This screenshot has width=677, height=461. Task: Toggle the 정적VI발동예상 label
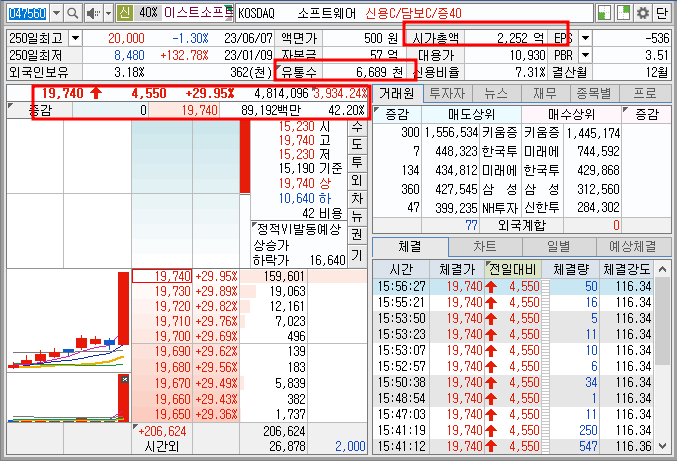[x=297, y=229]
